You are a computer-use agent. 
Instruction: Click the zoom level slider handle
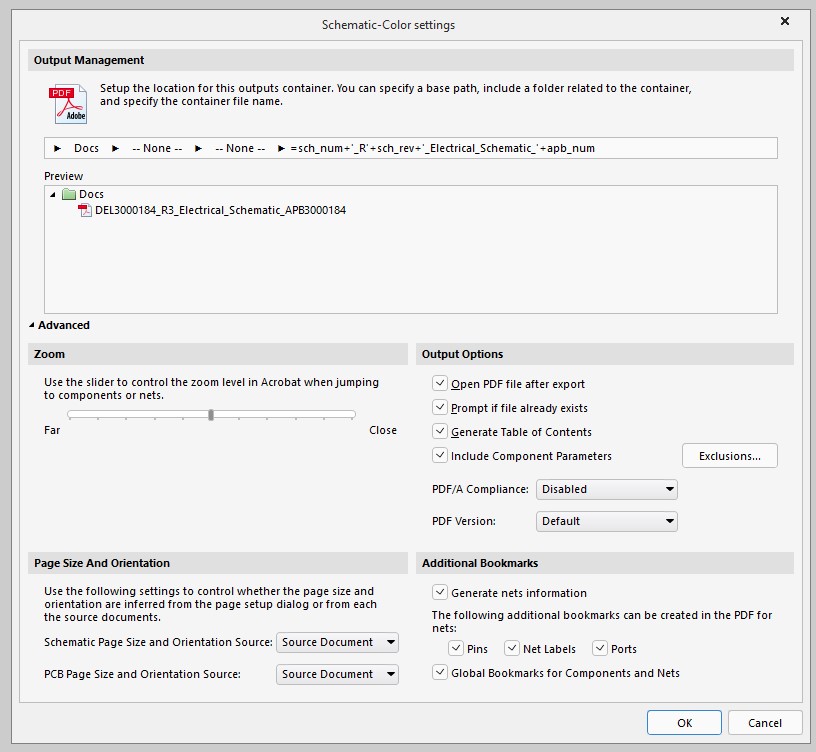point(211,415)
